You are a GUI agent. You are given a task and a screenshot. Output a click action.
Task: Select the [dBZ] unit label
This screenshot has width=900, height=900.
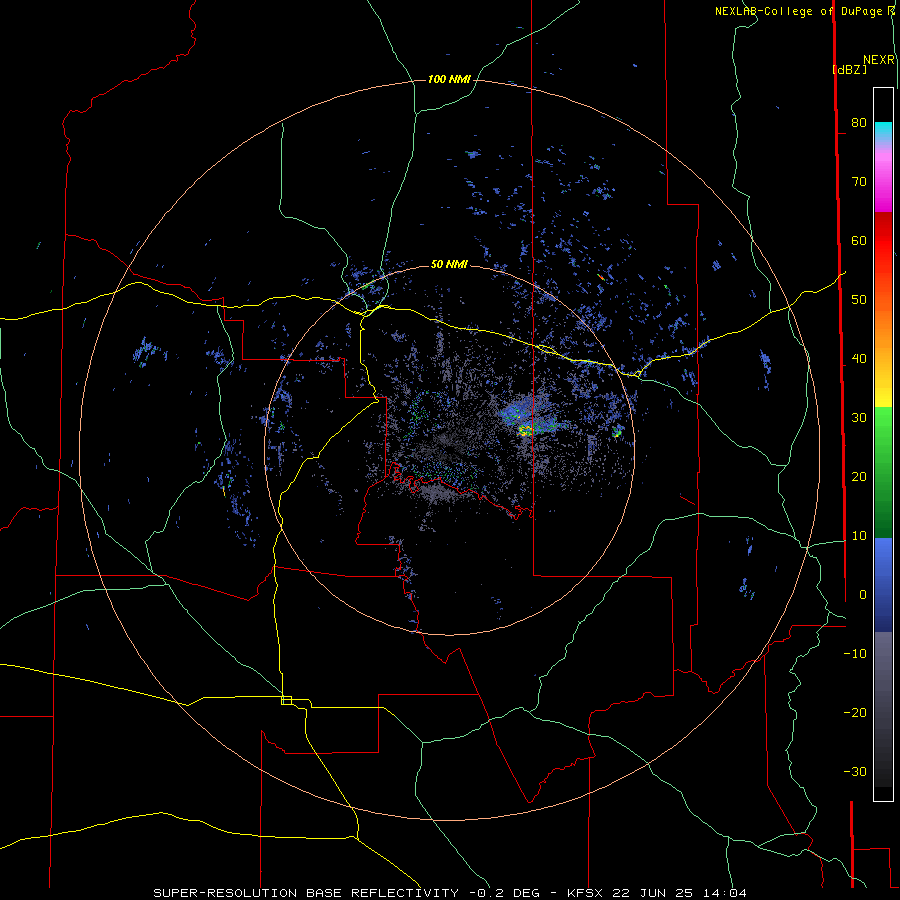[849, 70]
